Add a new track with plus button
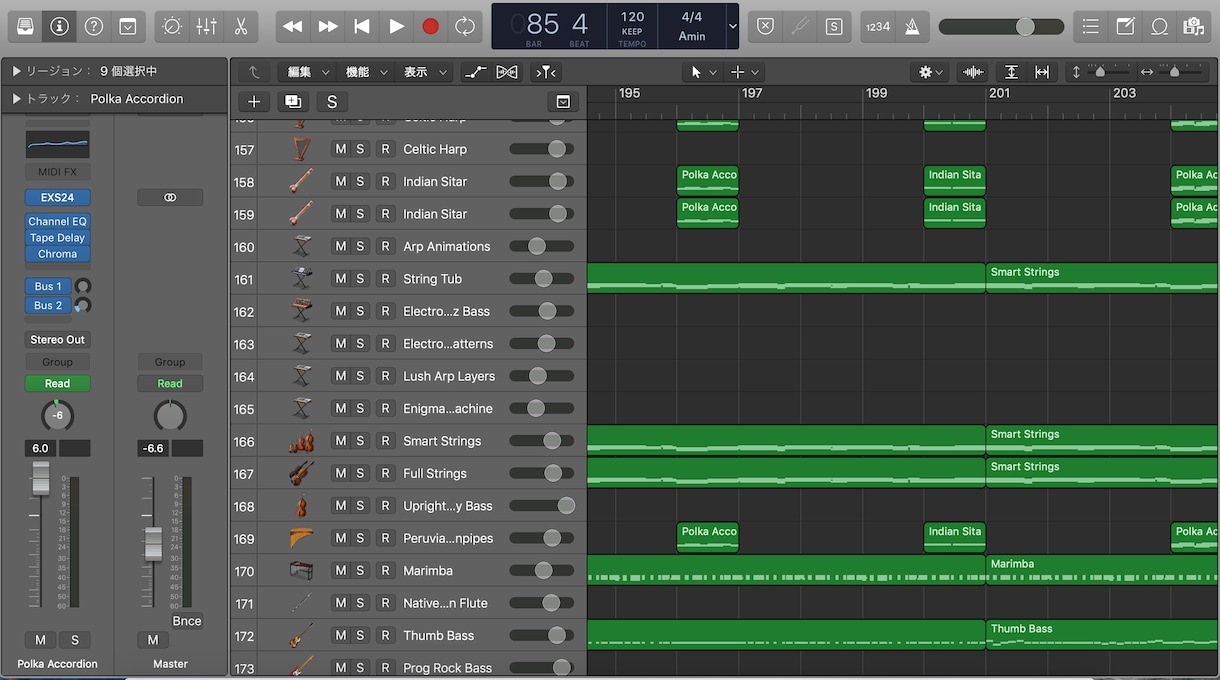Image resolution: width=1220 pixels, height=680 pixels. tap(254, 102)
